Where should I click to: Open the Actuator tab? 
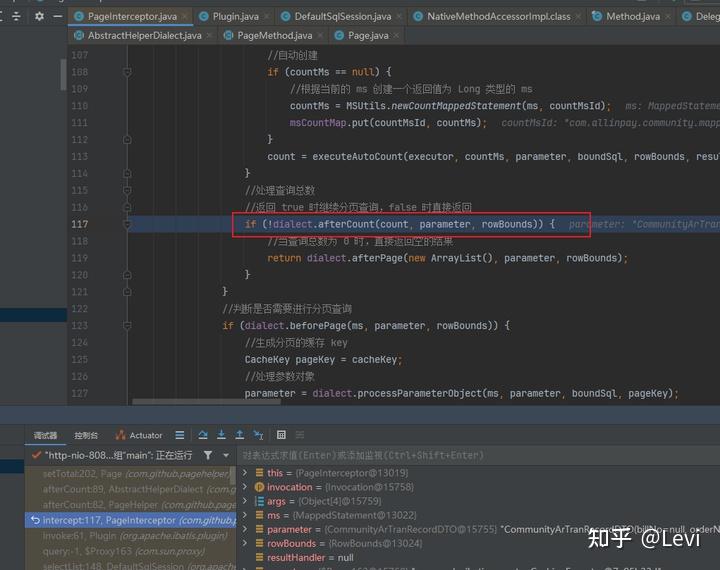point(139,435)
